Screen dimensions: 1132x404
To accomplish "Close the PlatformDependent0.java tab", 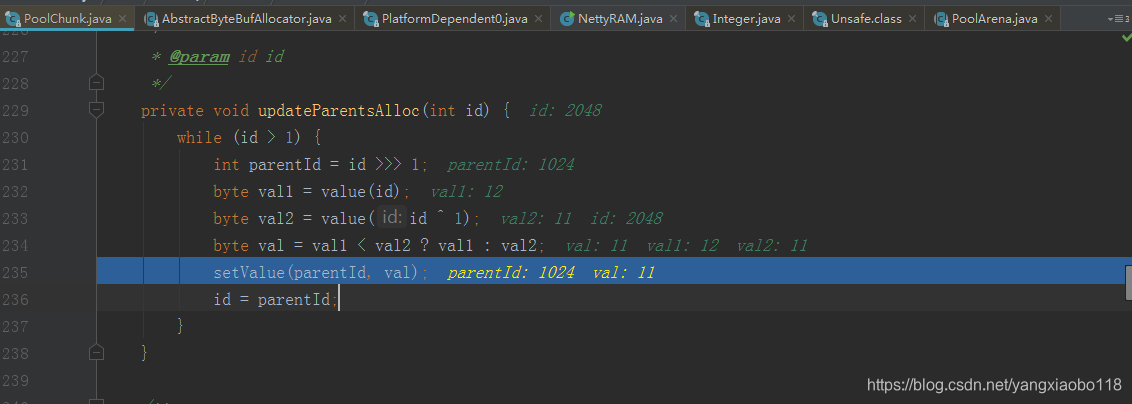I will click(x=539, y=19).
